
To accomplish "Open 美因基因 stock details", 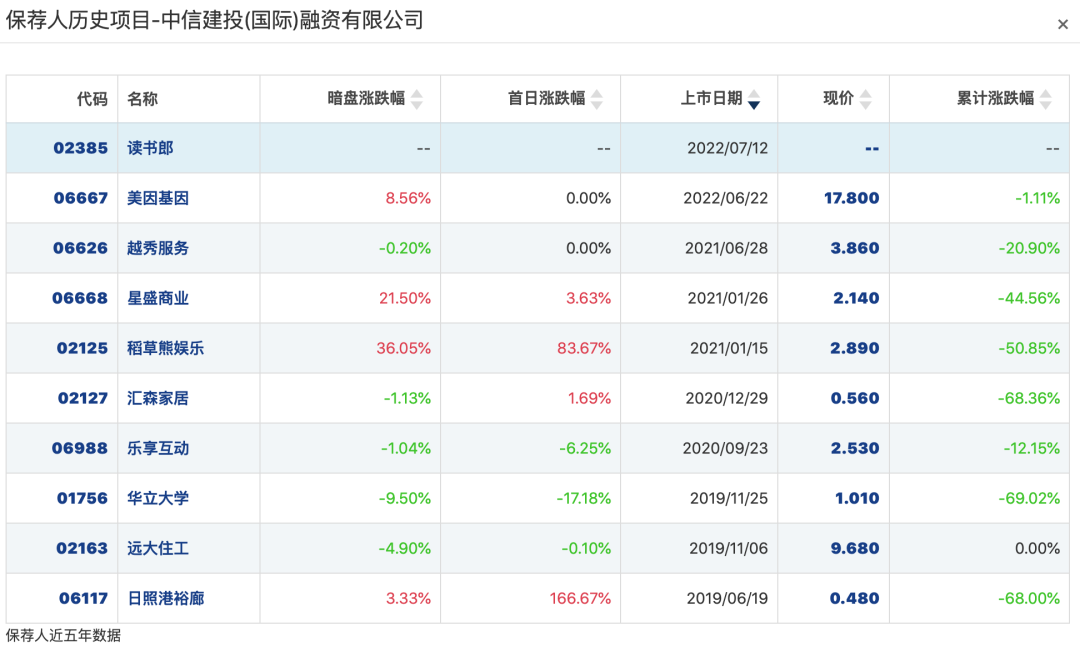I will 158,198.
